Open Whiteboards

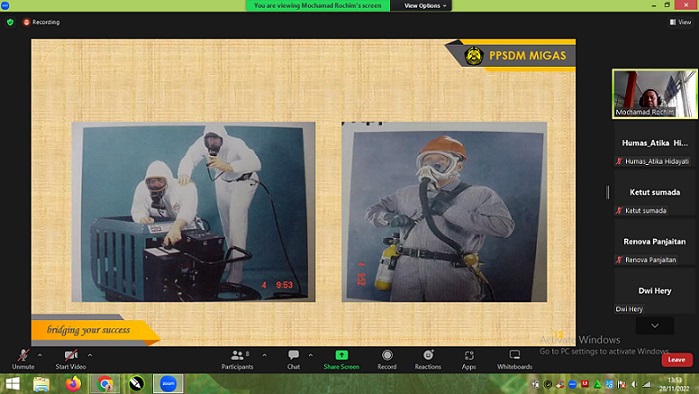point(514,360)
